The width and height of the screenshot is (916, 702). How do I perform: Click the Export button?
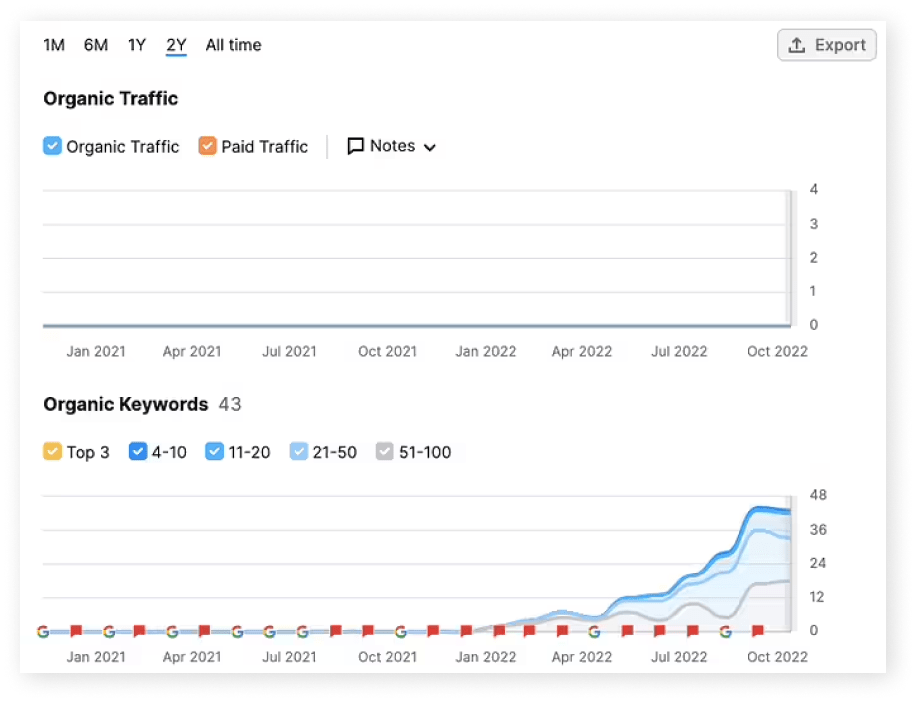(x=826, y=45)
